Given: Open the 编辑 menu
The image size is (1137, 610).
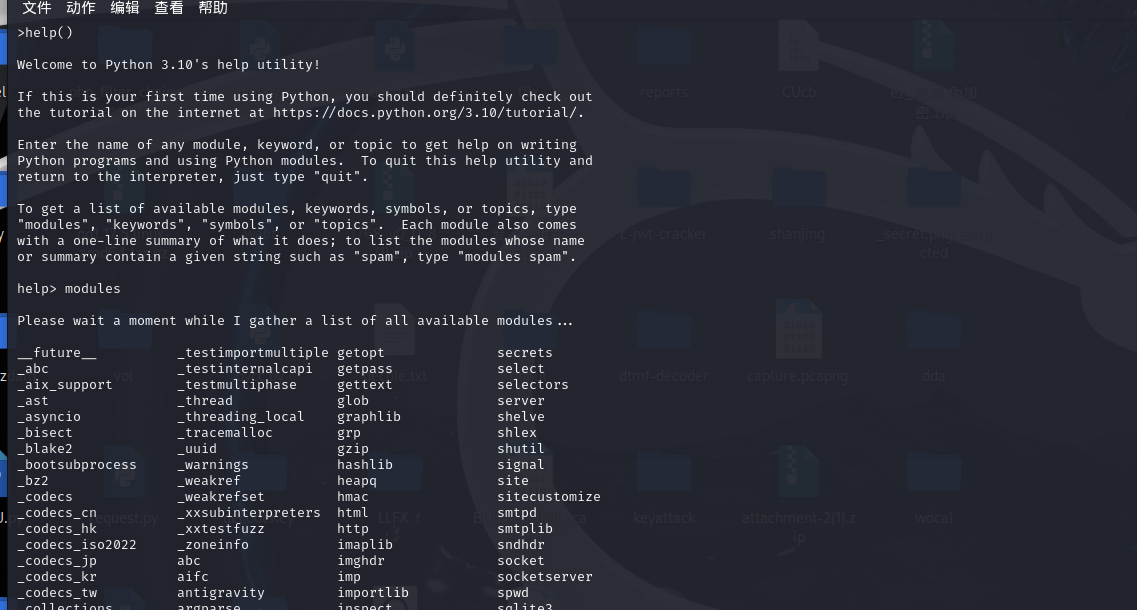Looking at the screenshot, I should point(125,8).
